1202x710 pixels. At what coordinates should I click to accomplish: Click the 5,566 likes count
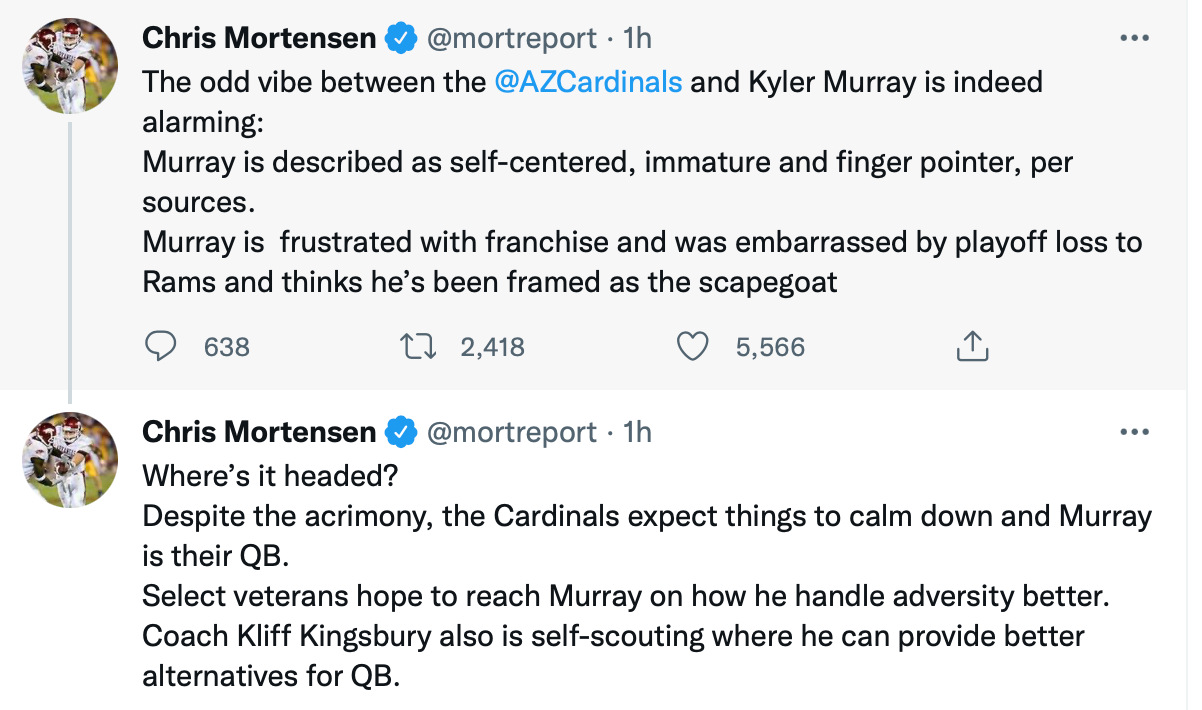click(x=770, y=347)
